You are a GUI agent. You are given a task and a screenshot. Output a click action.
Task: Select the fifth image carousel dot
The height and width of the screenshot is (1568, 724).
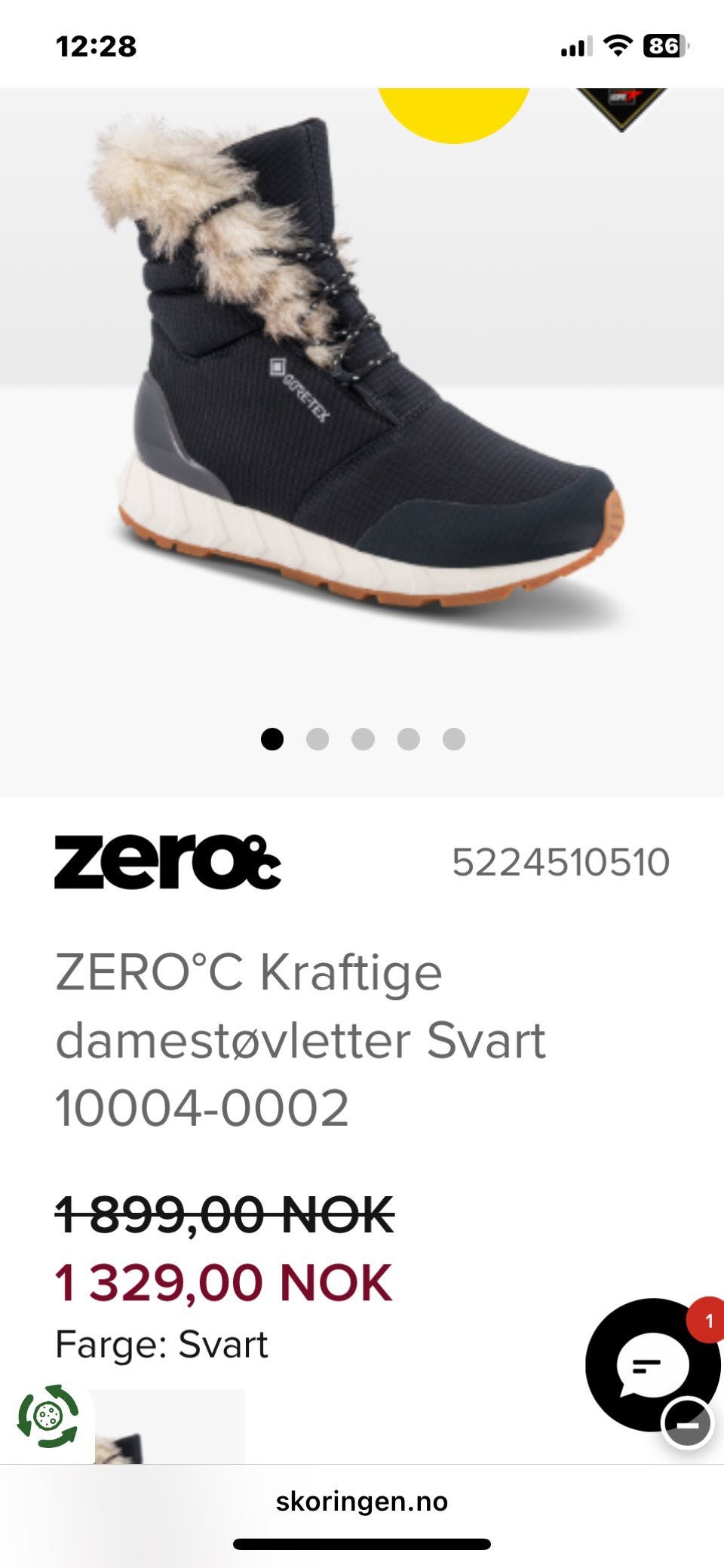pos(453,739)
